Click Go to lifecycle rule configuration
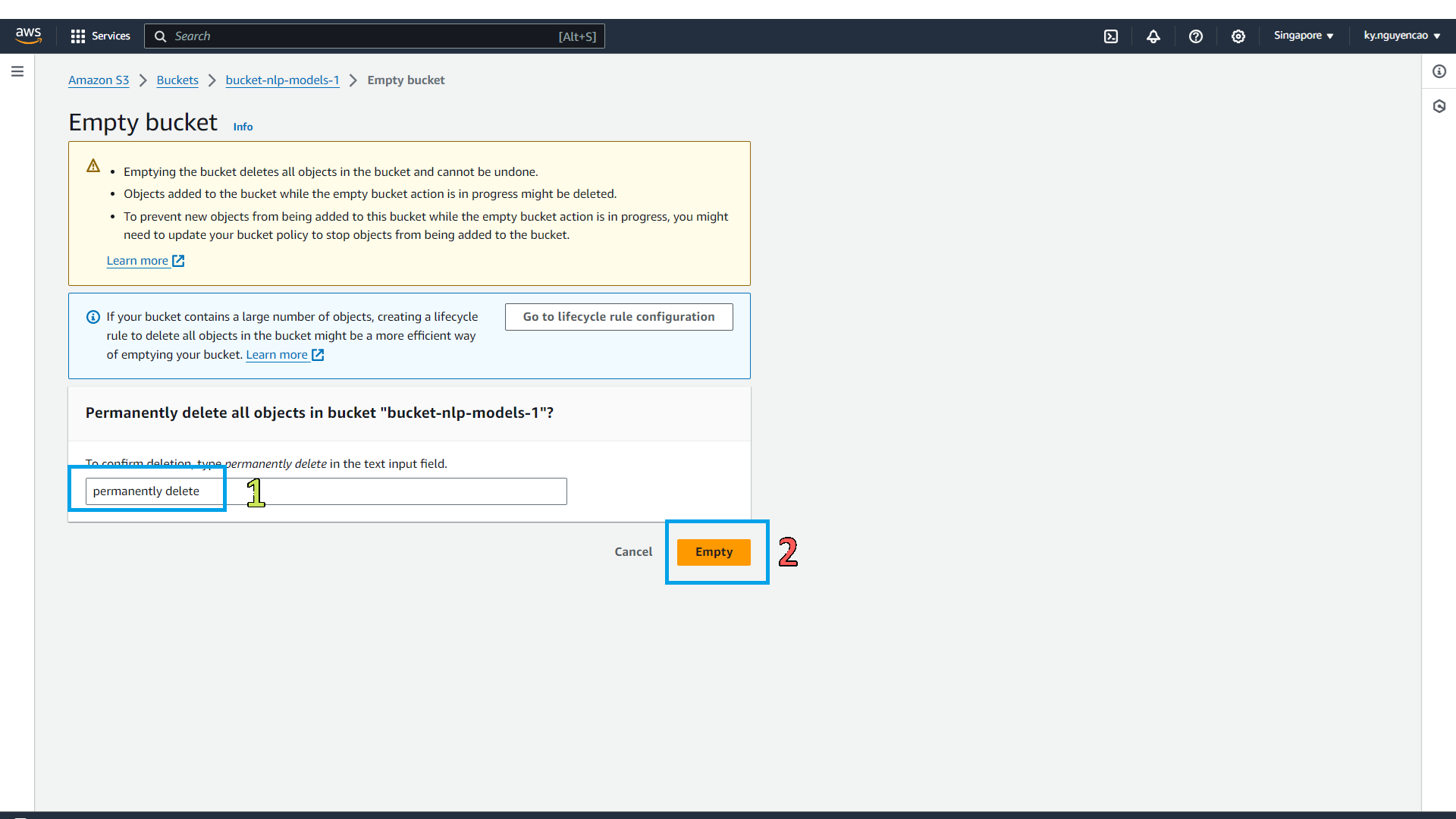The image size is (1456, 819). pyautogui.click(x=619, y=317)
